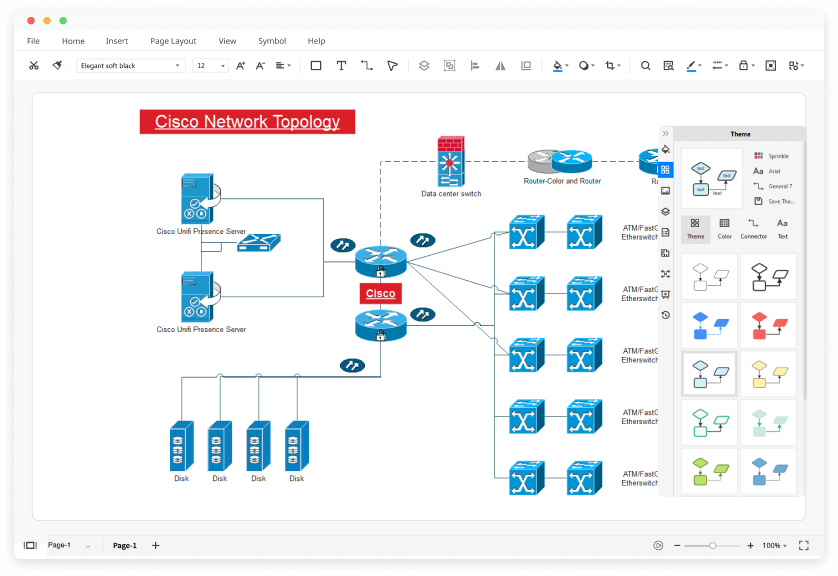This screenshot has width=838, height=576.
Task: Click the zoom slider handle
Action: 712,546
